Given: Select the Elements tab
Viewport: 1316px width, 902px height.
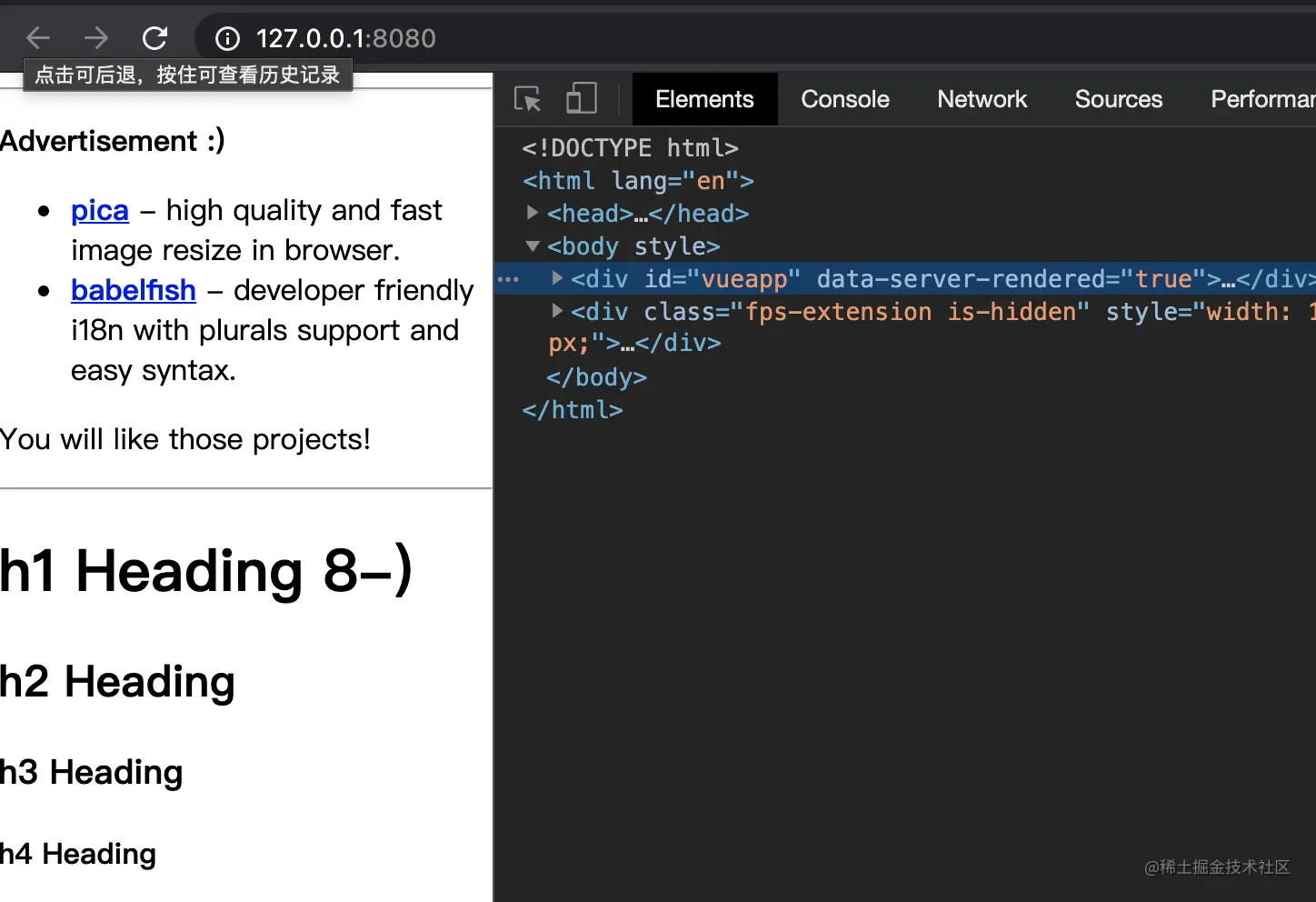Looking at the screenshot, I should [x=704, y=99].
